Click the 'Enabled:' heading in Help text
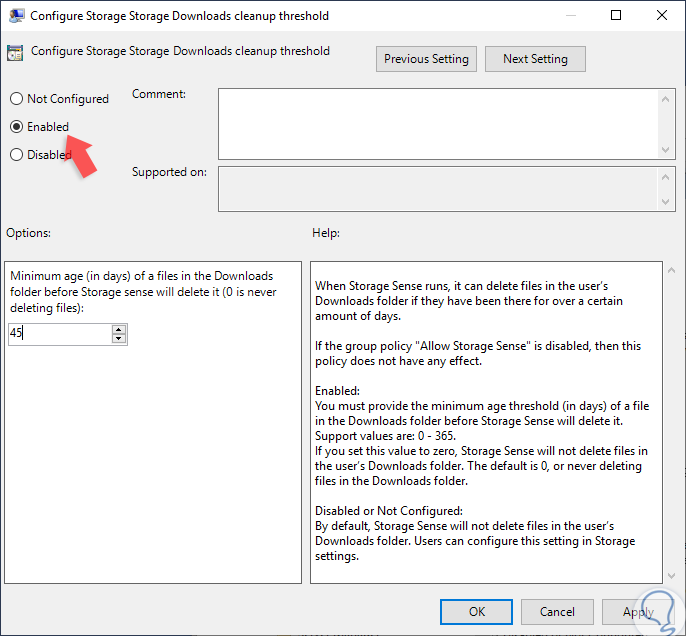This screenshot has height=636, width=686. click(x=337, y=391)
